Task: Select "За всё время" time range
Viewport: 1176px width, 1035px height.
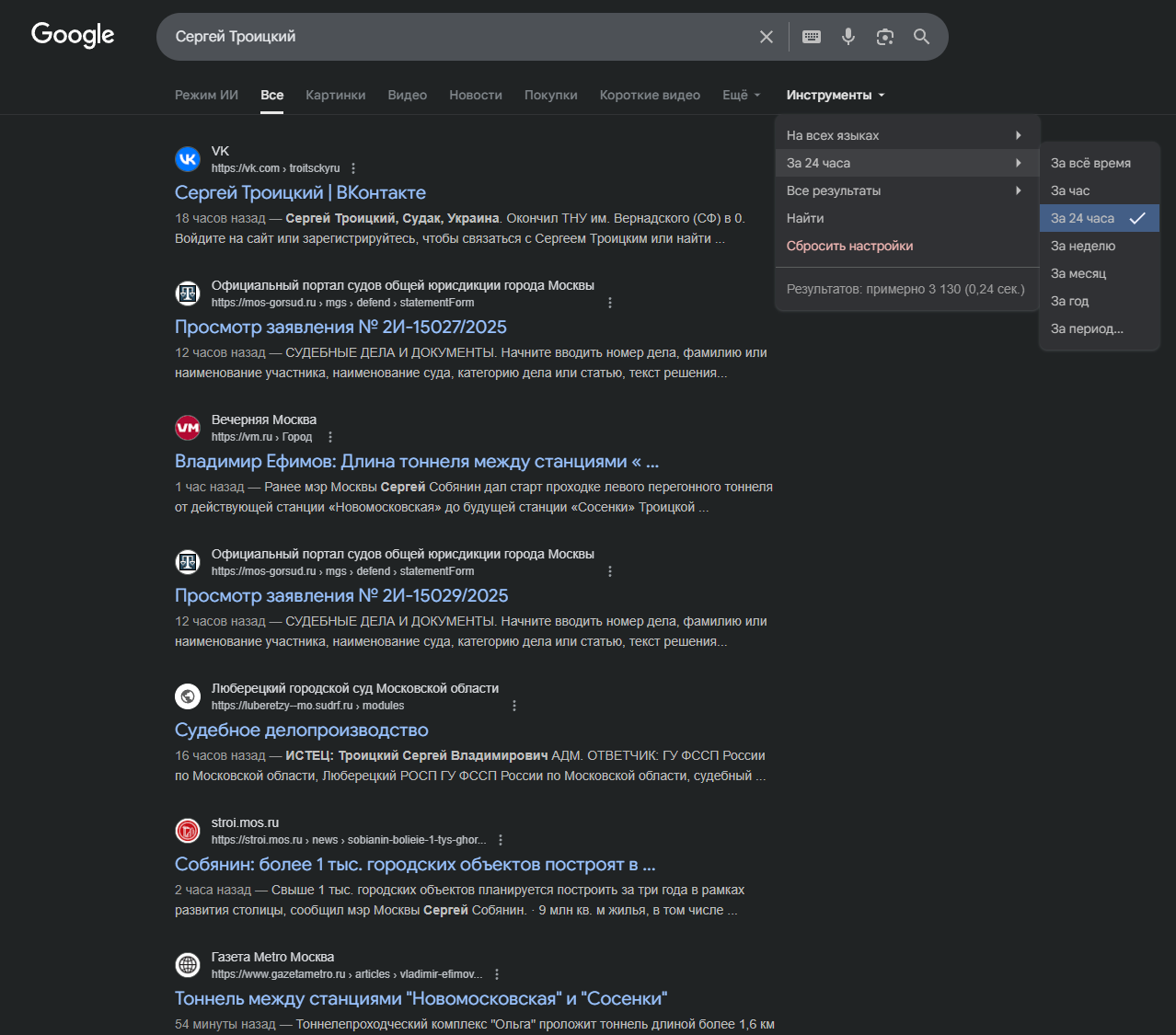Action: [1090, 163]
